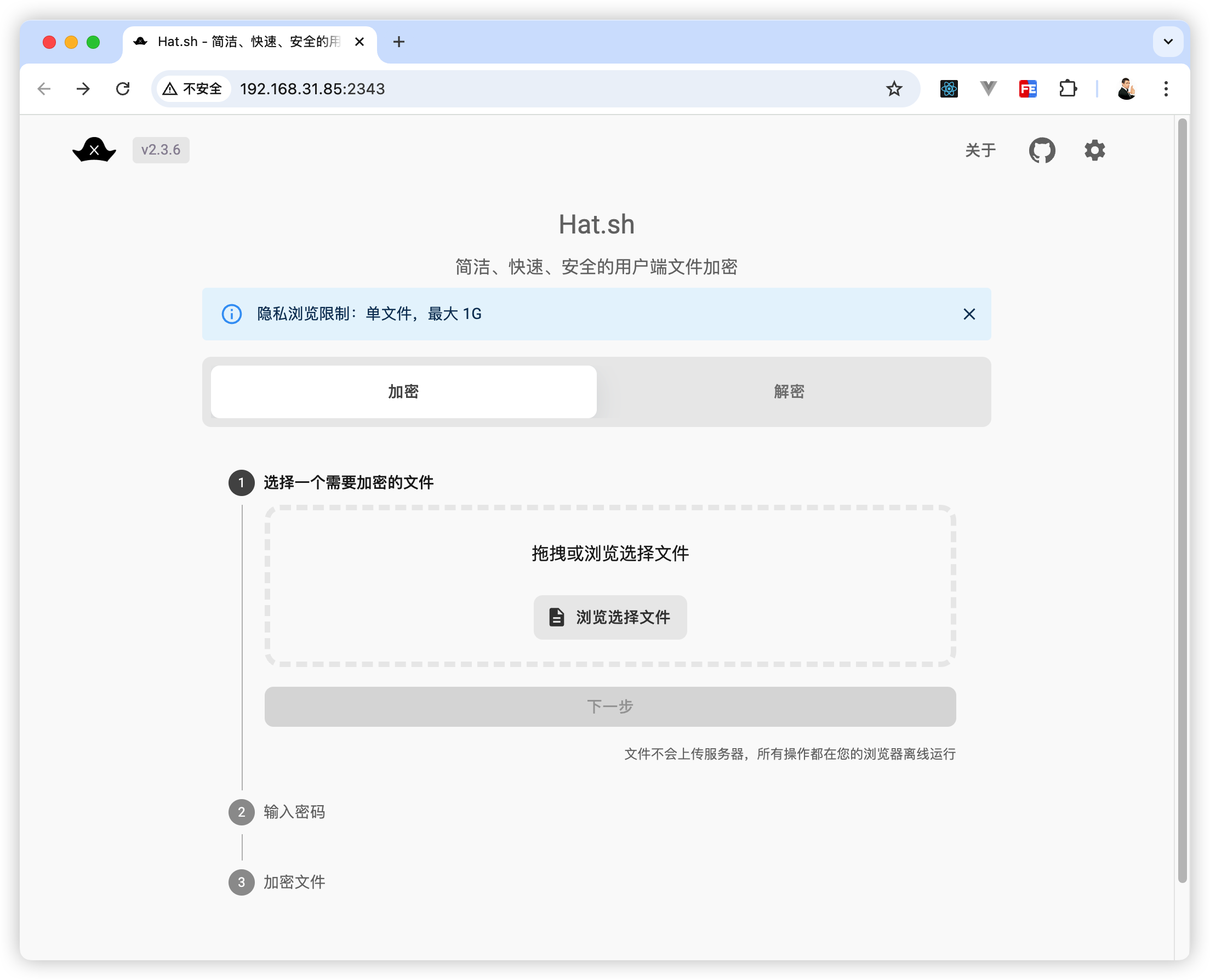Open the 关于 link
This screenshot has width=1210, height=980.
coord(980,150)
